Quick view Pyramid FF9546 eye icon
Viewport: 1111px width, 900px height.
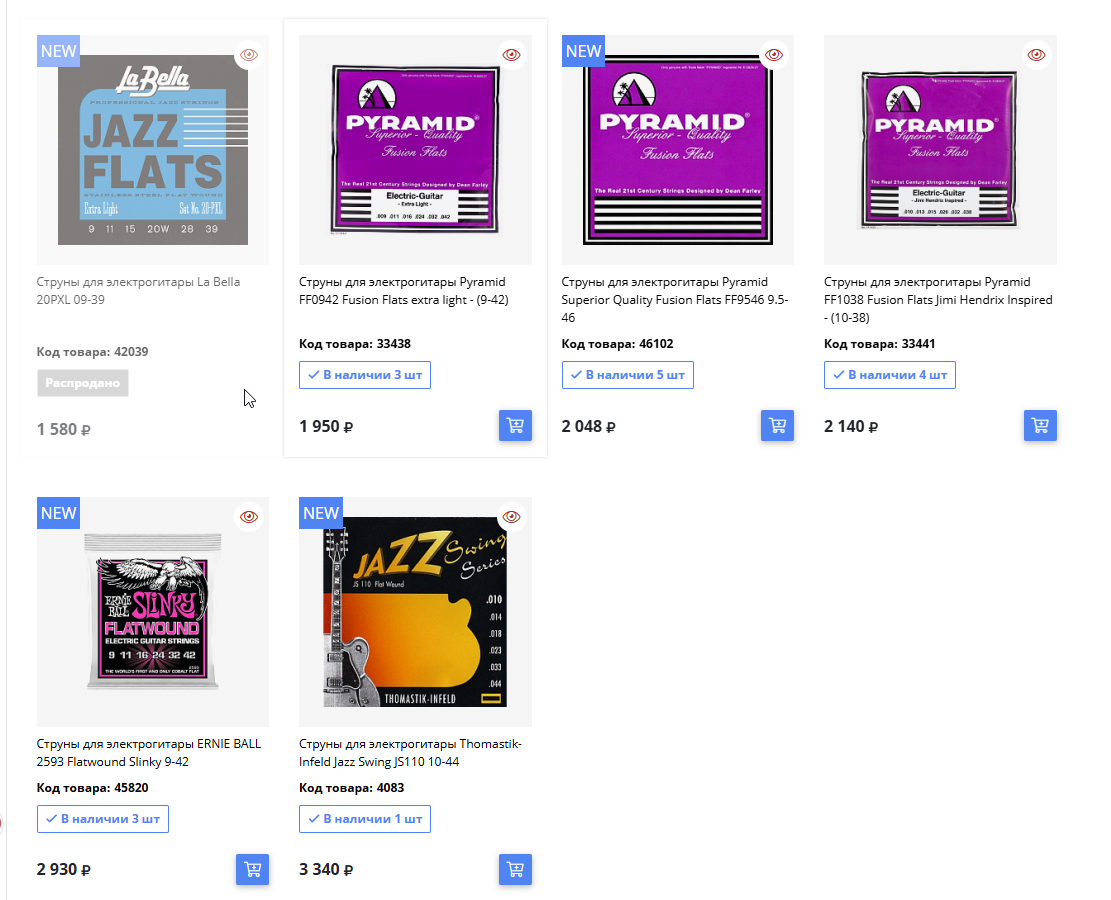pyautogui.click(x=774, y=55)
